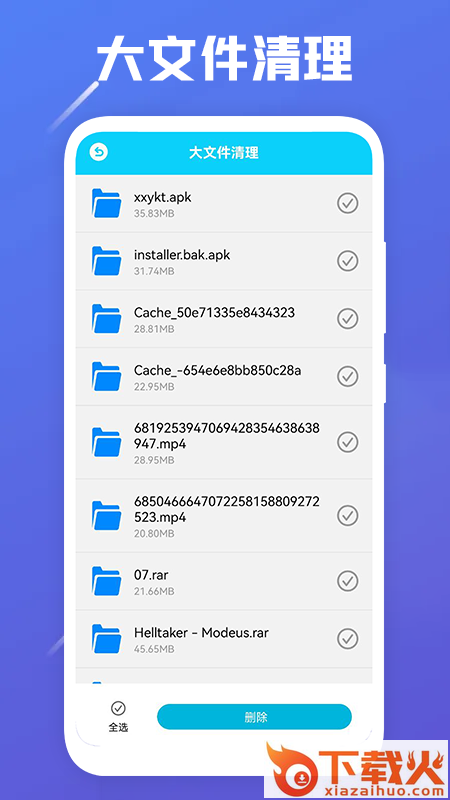Click the 大文件清理 header title in app
Screen dimensions: 450x800
pos(223,153)
